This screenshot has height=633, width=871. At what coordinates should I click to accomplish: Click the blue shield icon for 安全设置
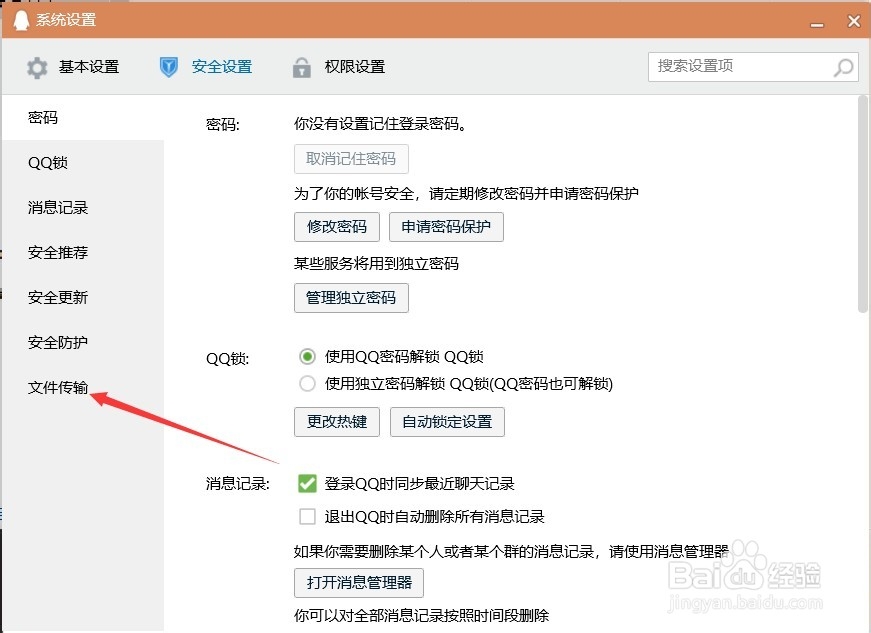point(168,67)
